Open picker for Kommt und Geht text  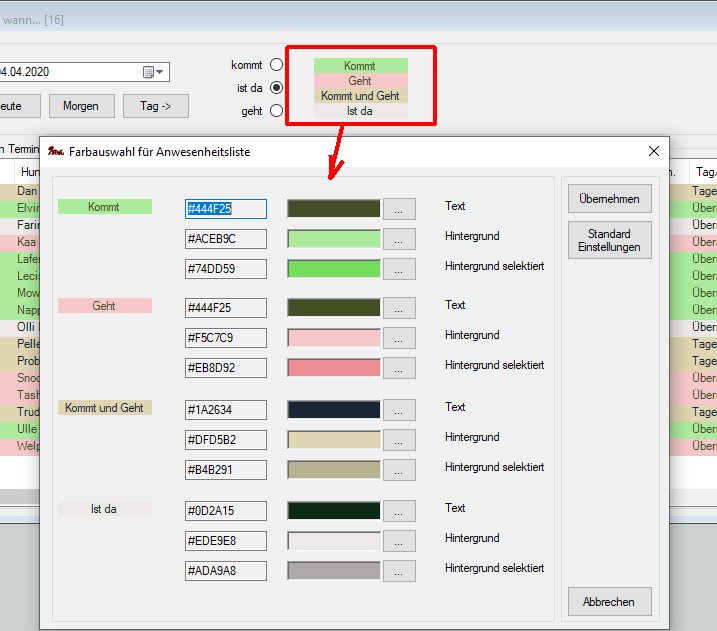click(400, 410)
